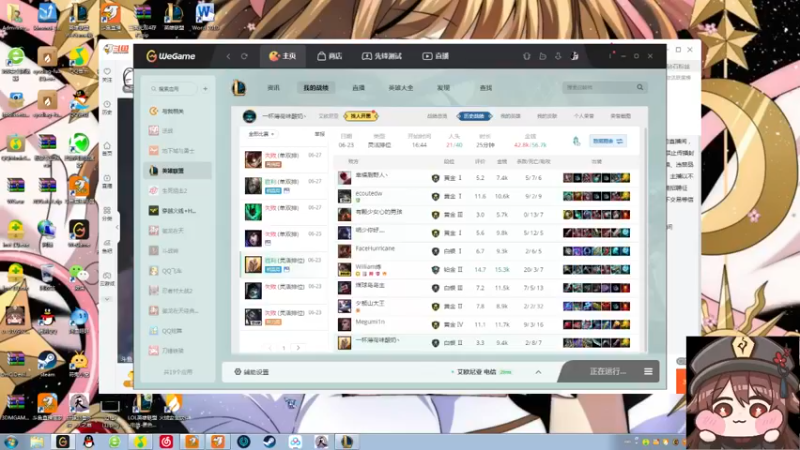Viewport: 800px width, 450px height.
Task: Open Steam in the taskbar
Action: tap(269, 442)
